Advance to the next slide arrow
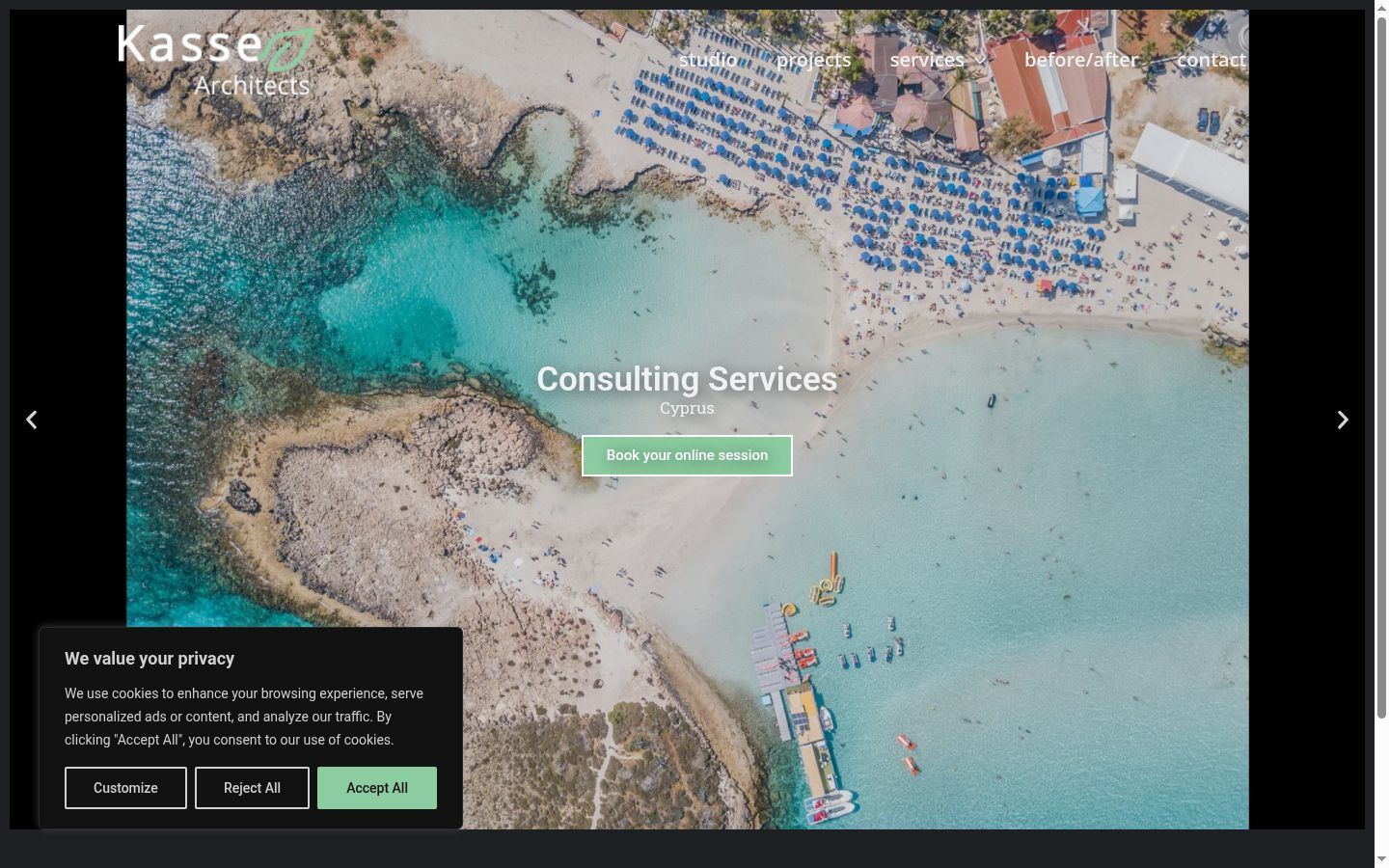1389x868 pixels. pyautogui.click(x=1343, y=420)
